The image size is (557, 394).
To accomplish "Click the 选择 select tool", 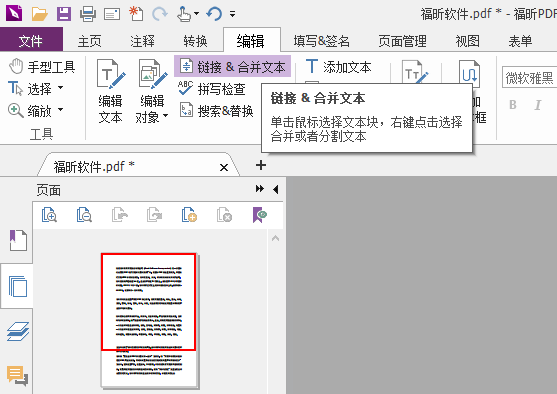I will pyautogui.click(x=30, y=89).
